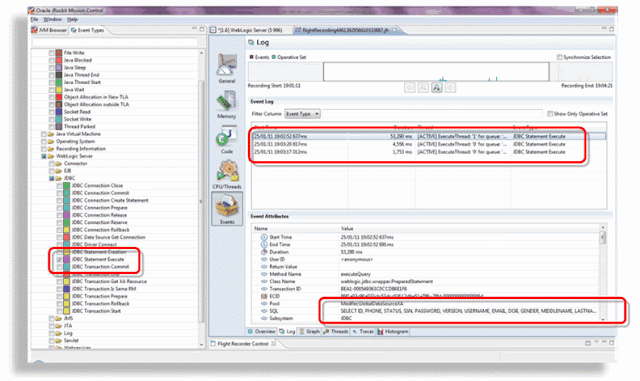640x381 pixels.
Task: Click the JTA folder icon
Action: 59,325
